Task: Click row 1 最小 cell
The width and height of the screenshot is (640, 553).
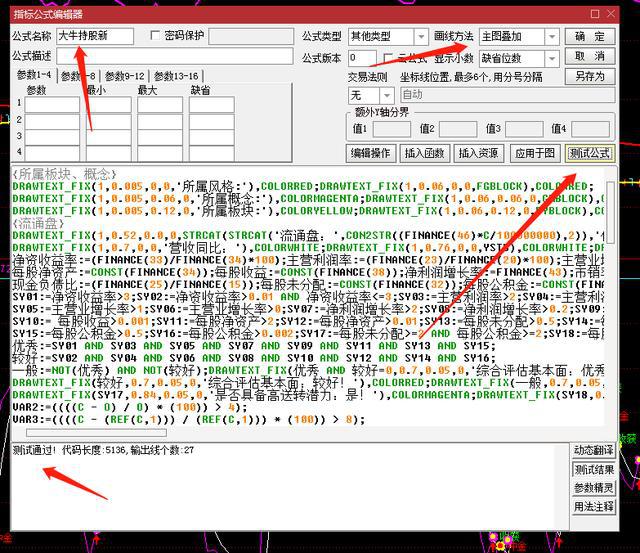Action: tap(109, 104)
